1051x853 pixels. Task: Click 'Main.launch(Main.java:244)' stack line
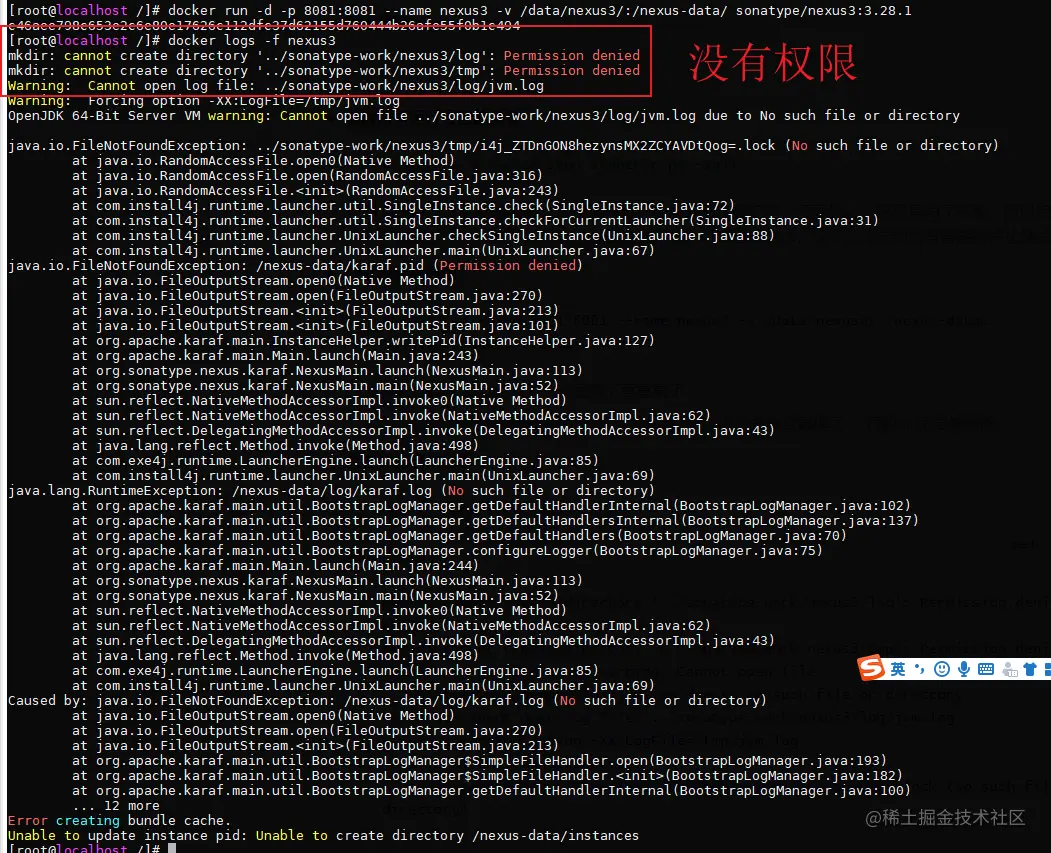275,566
